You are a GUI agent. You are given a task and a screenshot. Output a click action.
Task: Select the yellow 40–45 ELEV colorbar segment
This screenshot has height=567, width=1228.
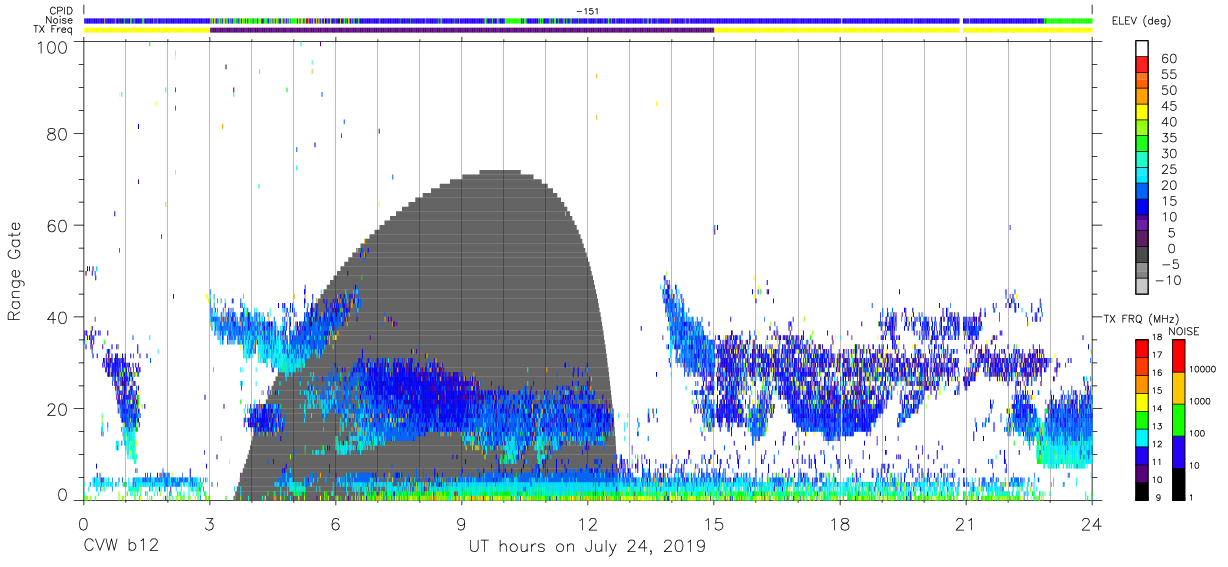1142,114
